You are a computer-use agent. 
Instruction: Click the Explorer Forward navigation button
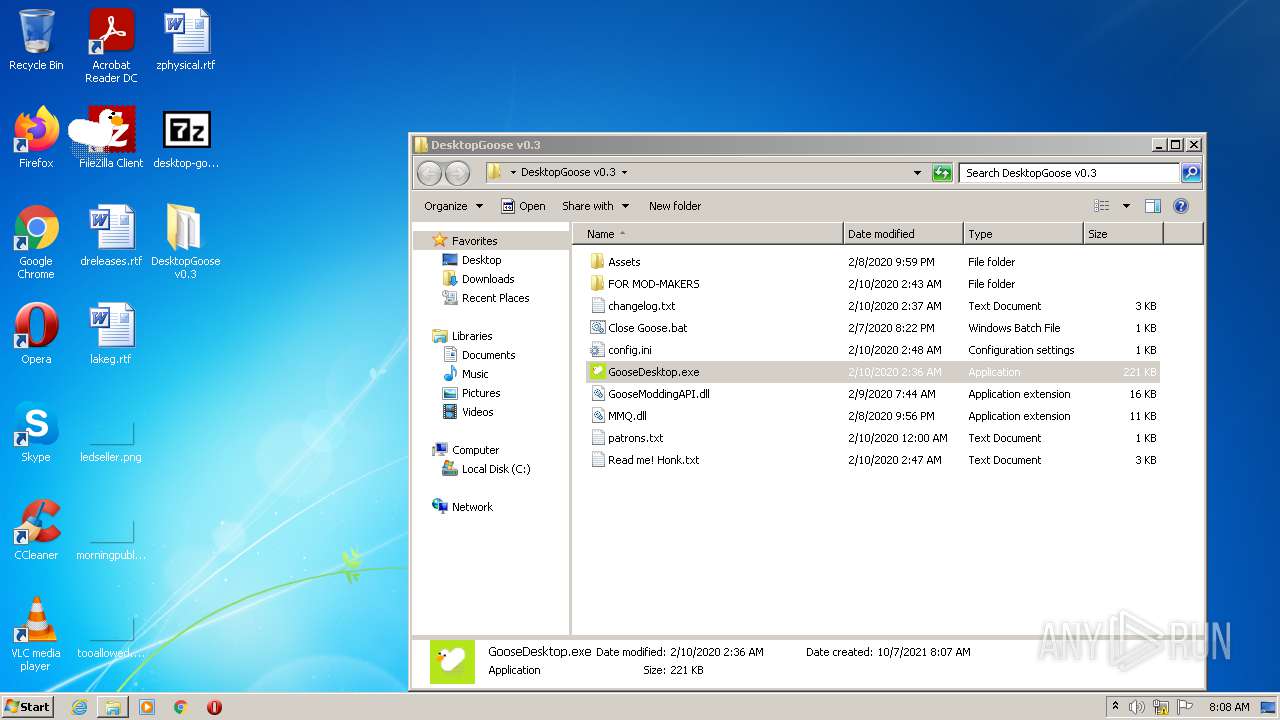(457, 173)
